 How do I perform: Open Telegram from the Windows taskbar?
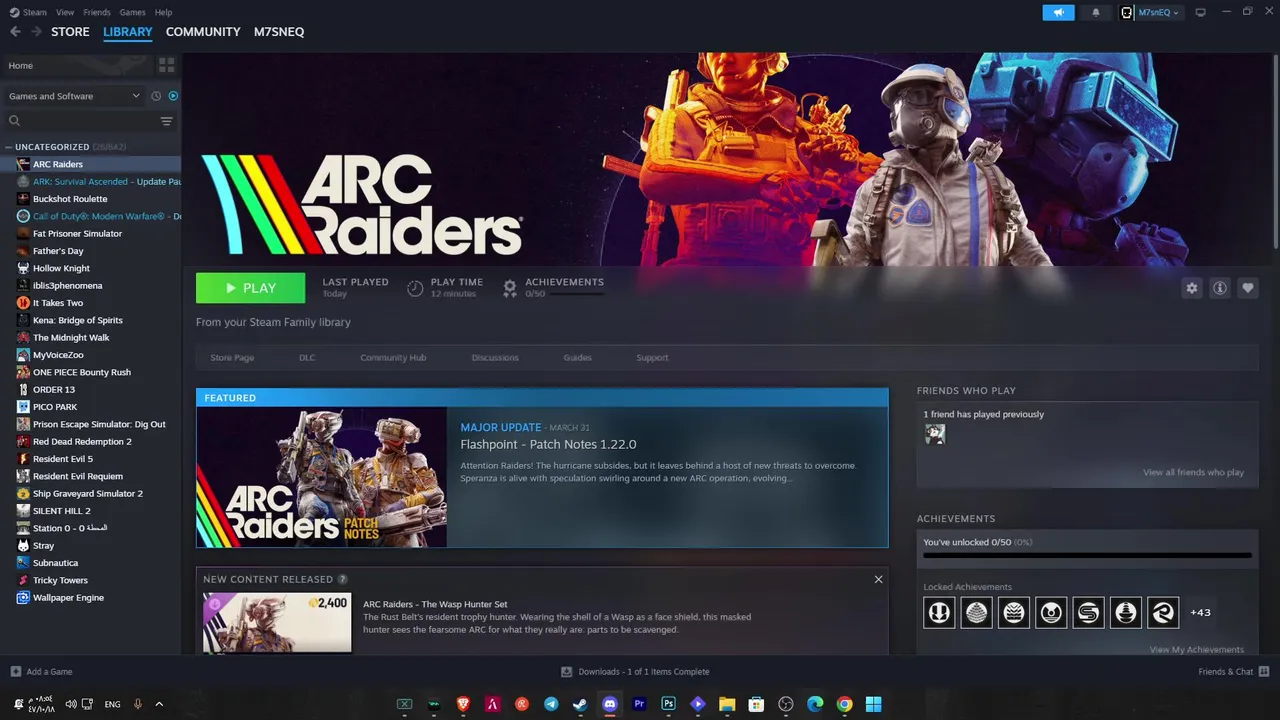tap(551, 704)
